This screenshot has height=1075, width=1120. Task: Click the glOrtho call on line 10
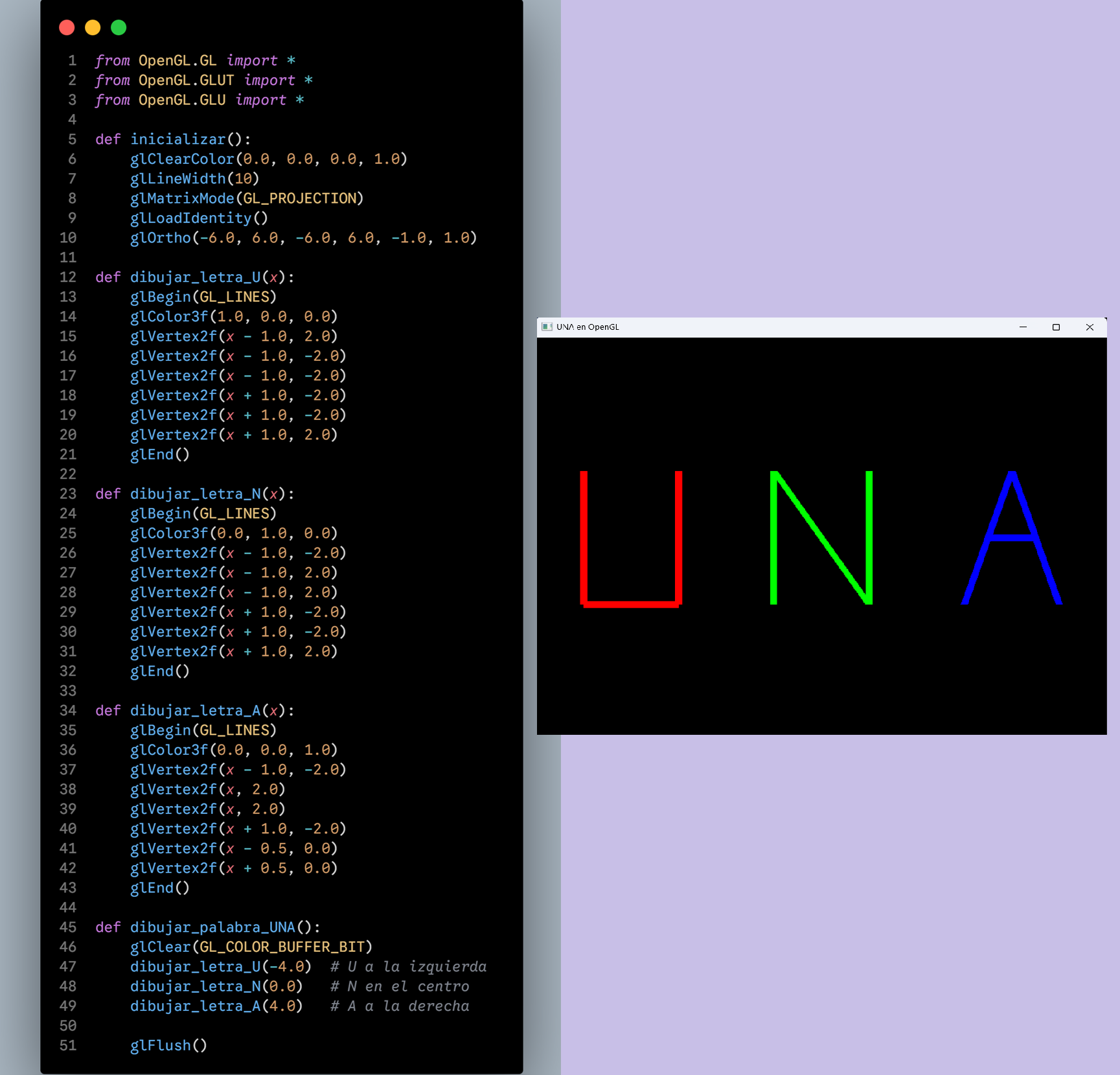303,238
